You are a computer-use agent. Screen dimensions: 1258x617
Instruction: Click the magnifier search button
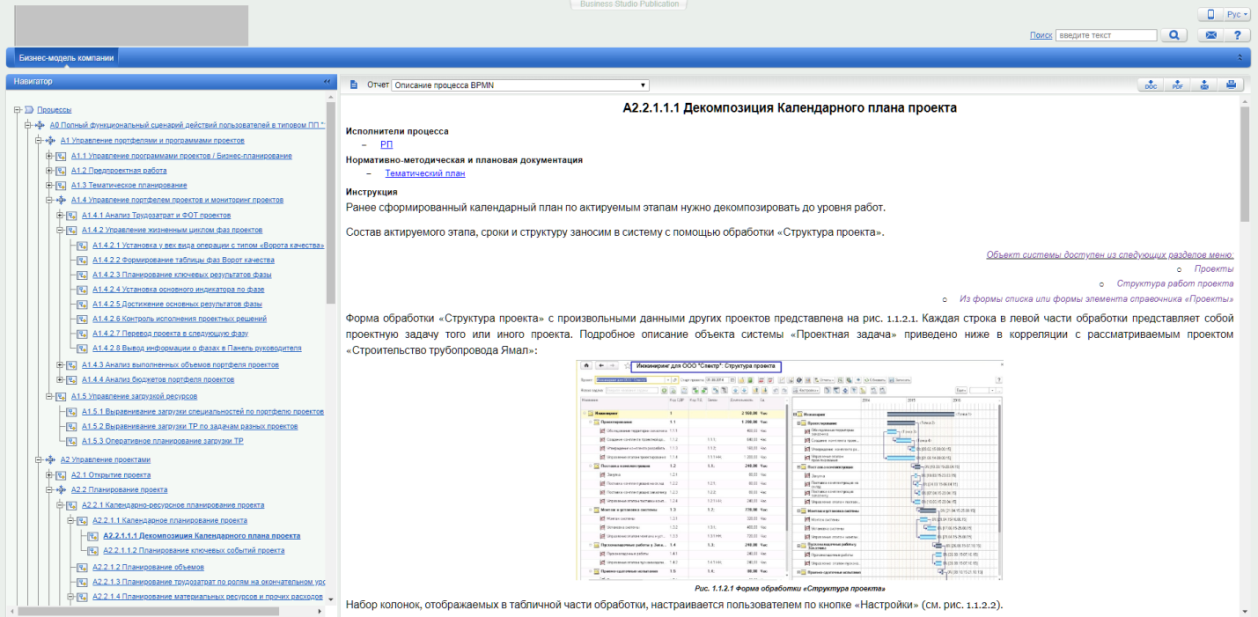(x=1174, y=35)
